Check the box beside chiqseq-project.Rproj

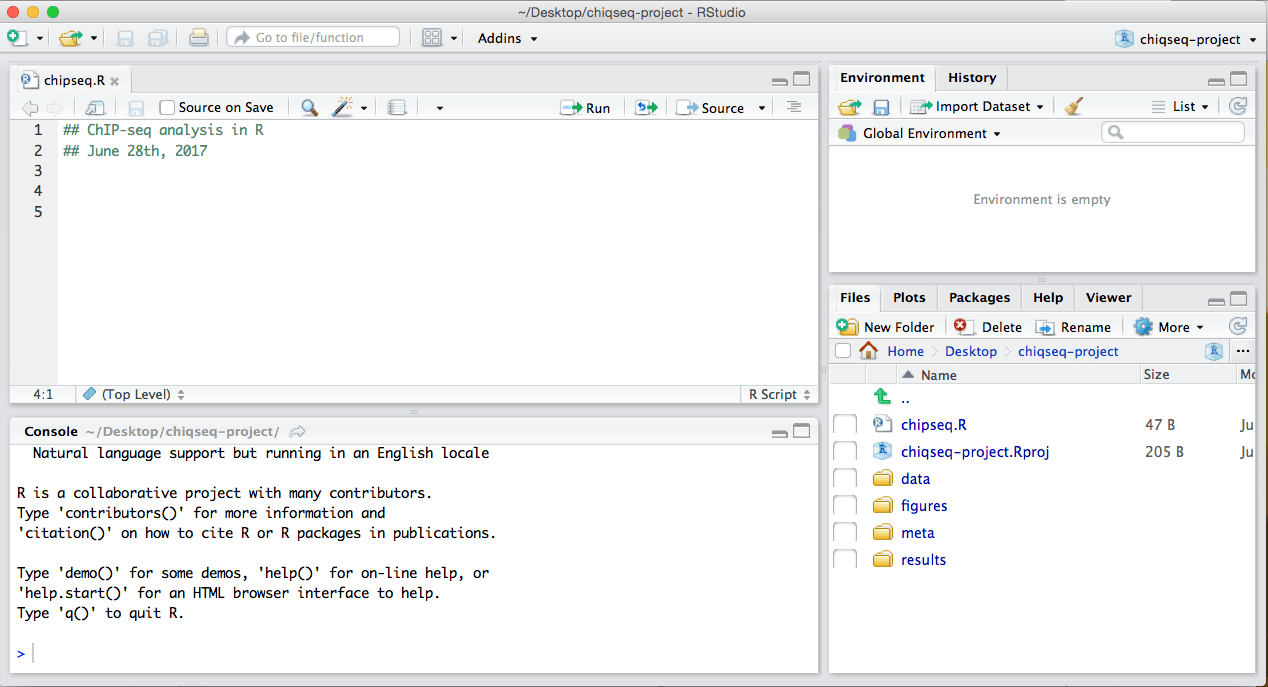click(845, 452)
